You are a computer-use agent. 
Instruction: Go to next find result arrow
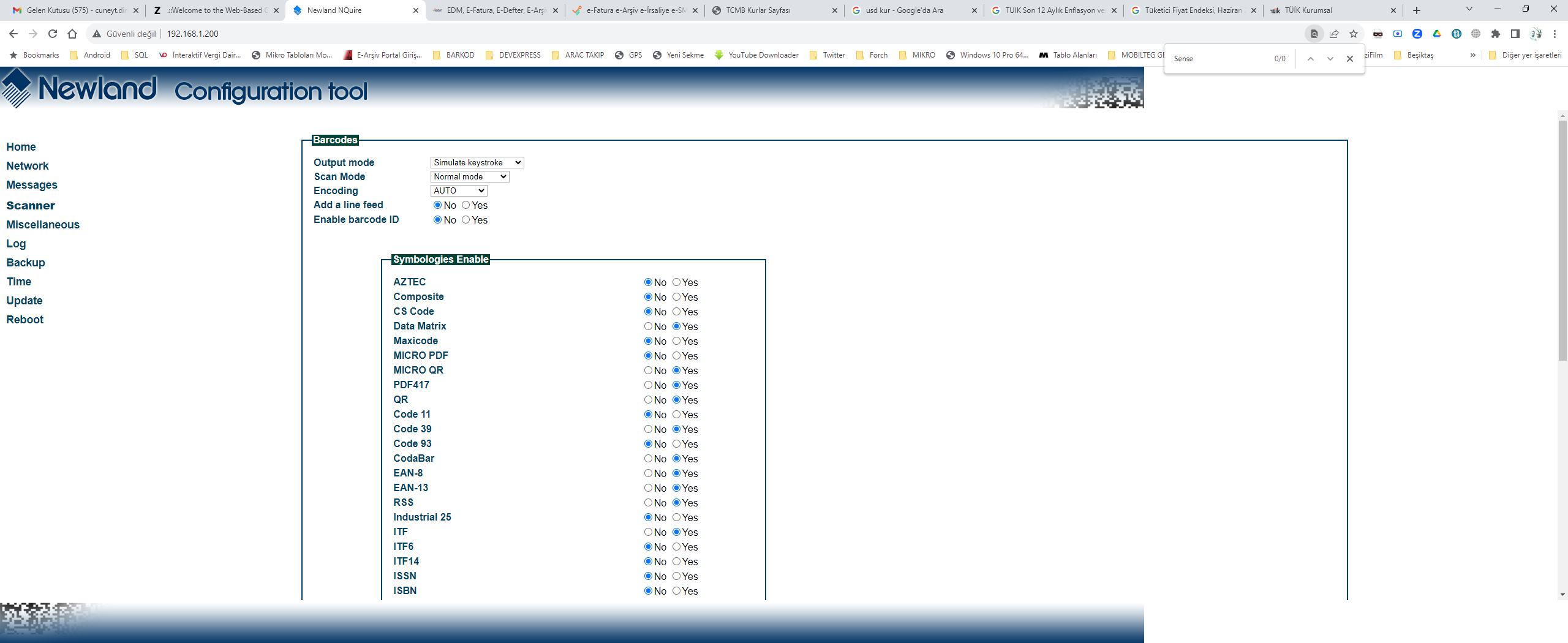[x=1330, y=59]
